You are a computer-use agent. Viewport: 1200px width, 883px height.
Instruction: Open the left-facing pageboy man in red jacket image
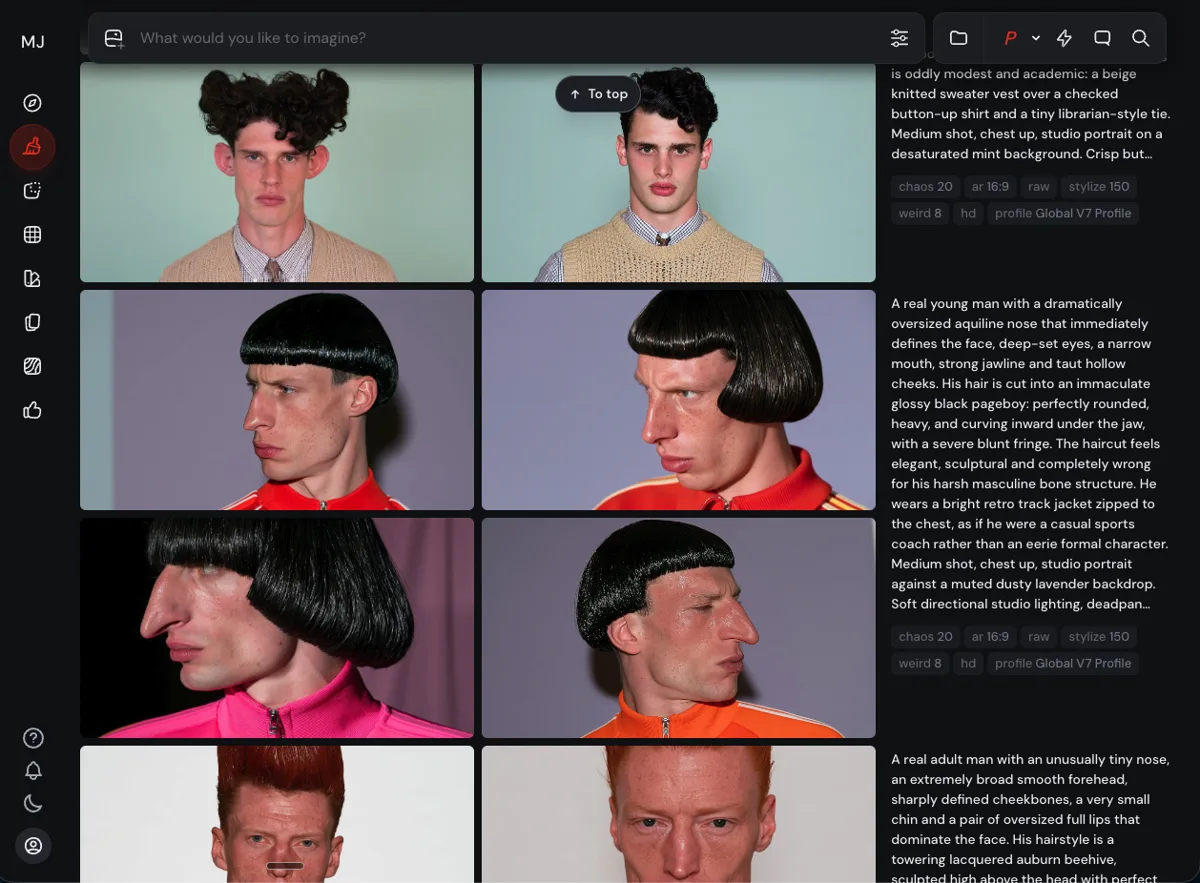coord(277,400)
